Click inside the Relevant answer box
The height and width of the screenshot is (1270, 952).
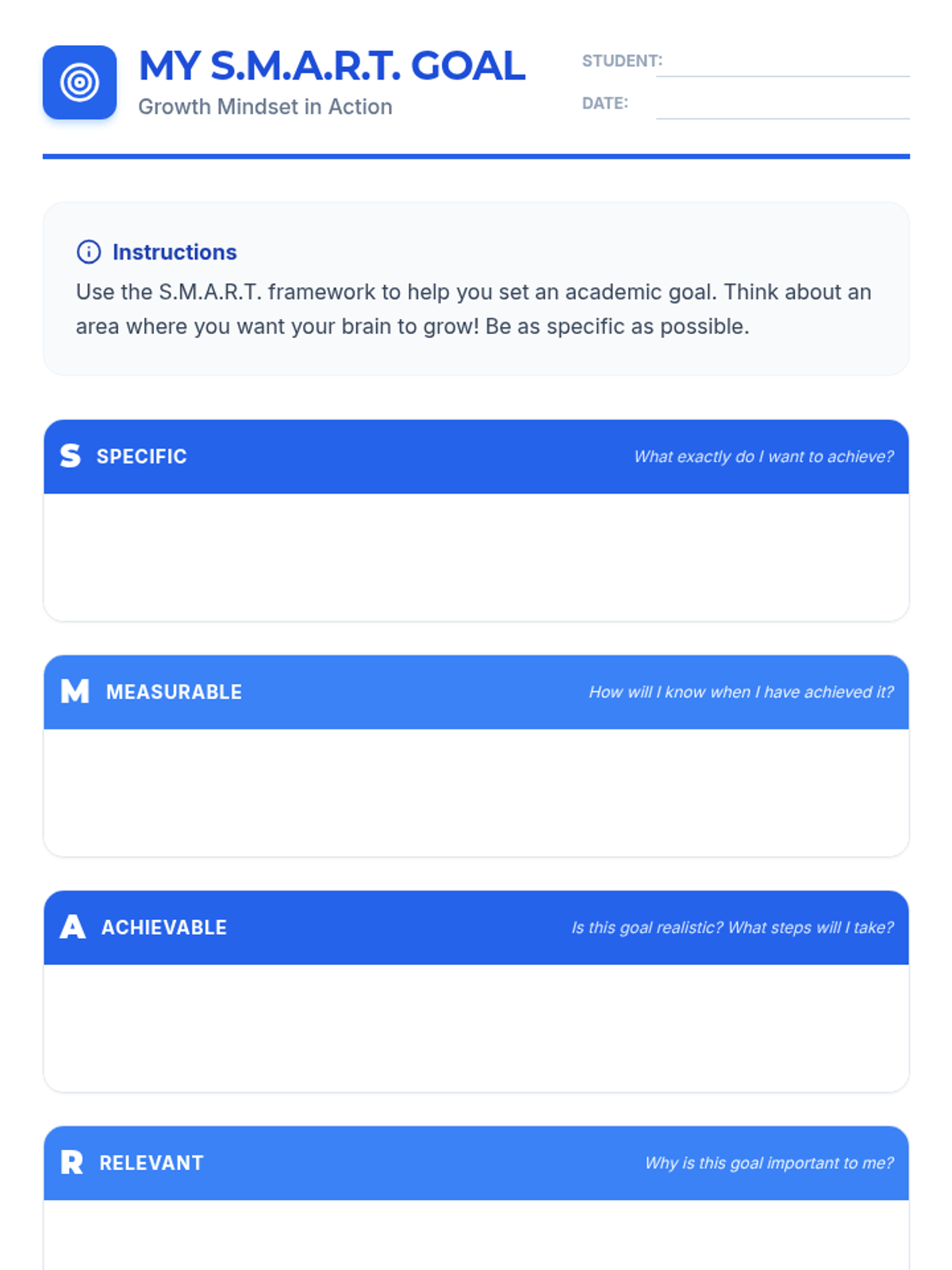(476, 1235)
